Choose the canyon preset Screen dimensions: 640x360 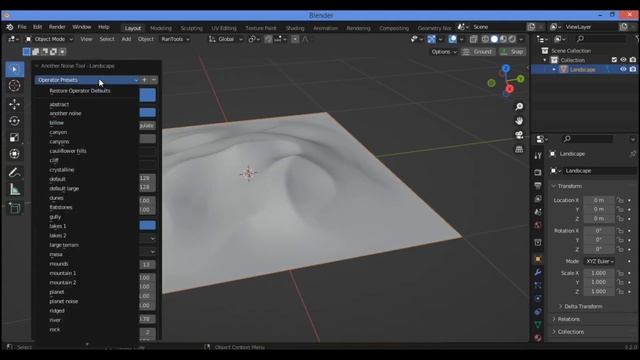coord(58,132)
